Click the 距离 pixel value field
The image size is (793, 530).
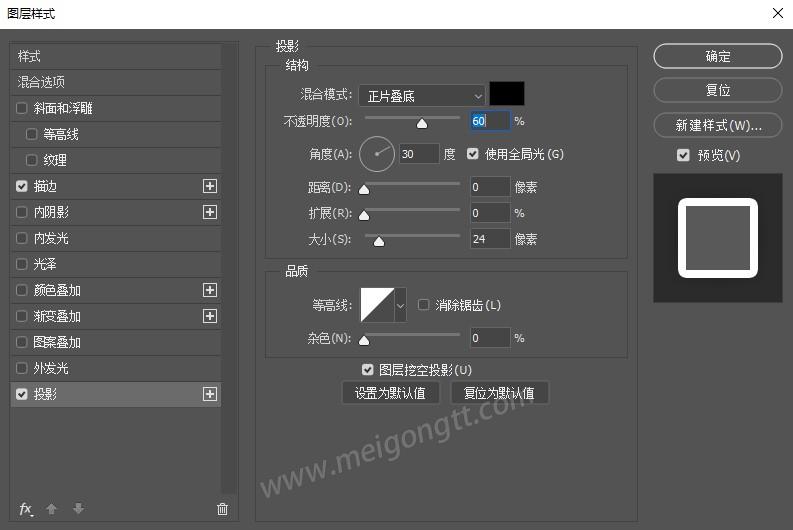[490, 187]
